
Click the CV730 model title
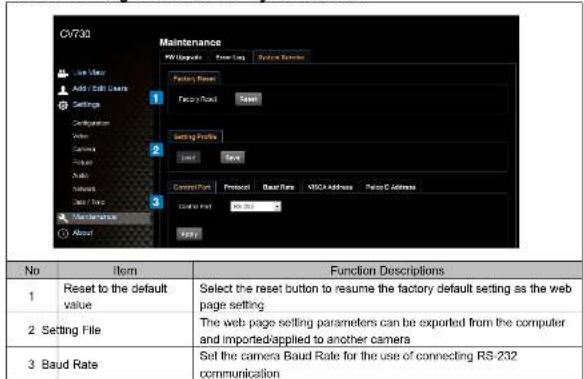(75, 34)
